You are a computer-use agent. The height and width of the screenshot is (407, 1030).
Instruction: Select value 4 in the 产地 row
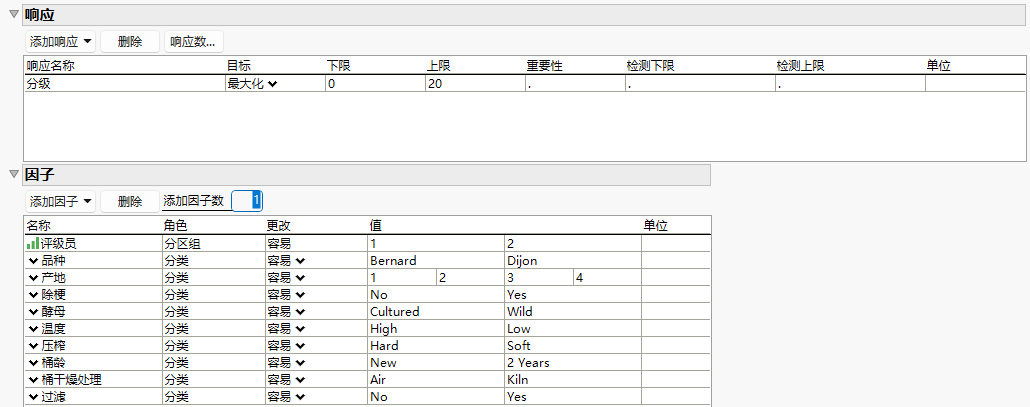[x=607, y=278]
